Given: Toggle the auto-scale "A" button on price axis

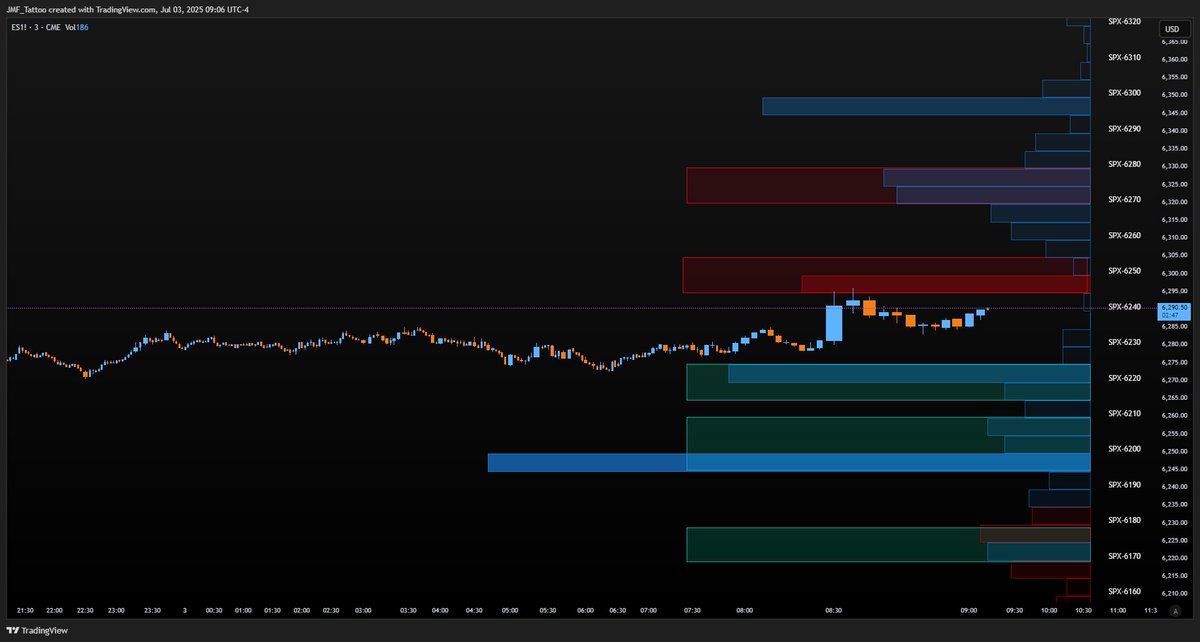Looking at the screenshot, I should (1174, 610).
